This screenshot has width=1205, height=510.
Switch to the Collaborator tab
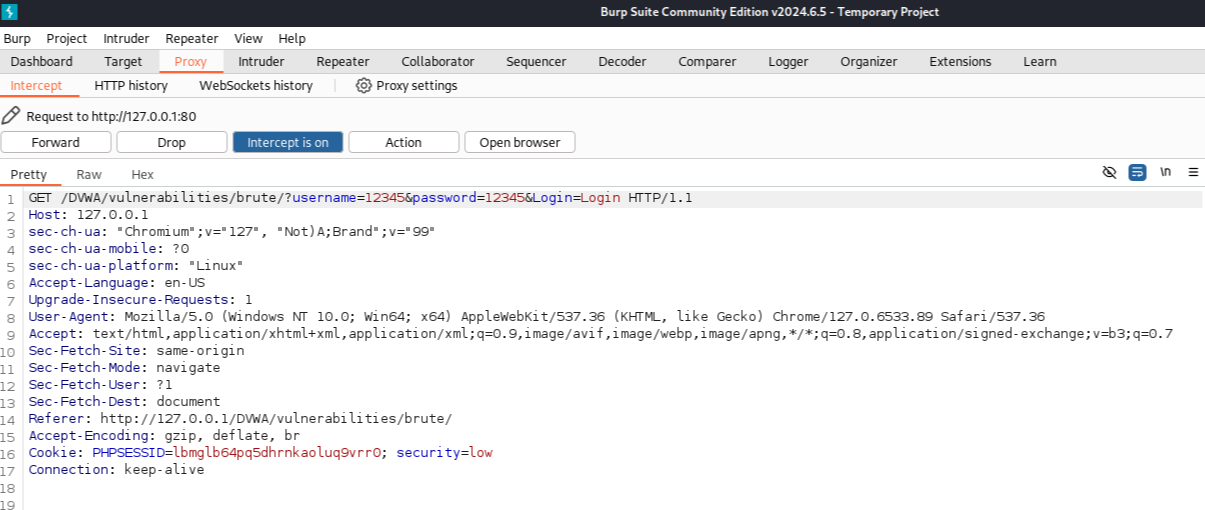(x=438, y=61)
